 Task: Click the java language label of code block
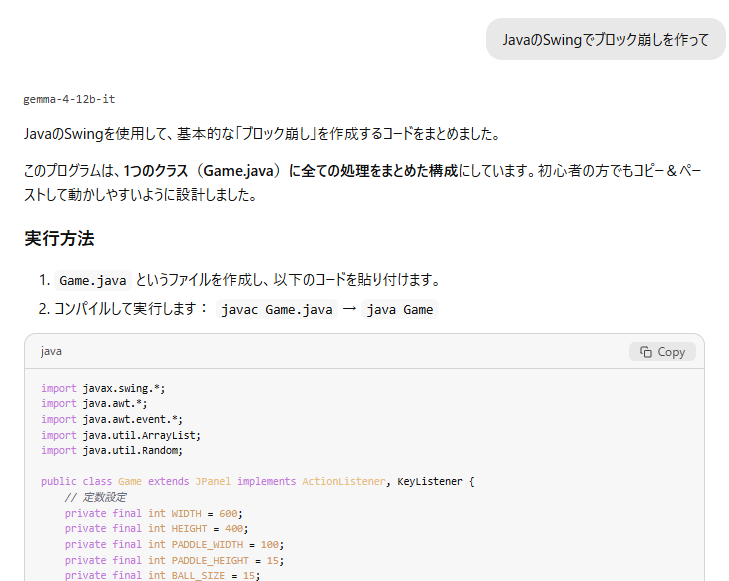[x=51, y=351]
